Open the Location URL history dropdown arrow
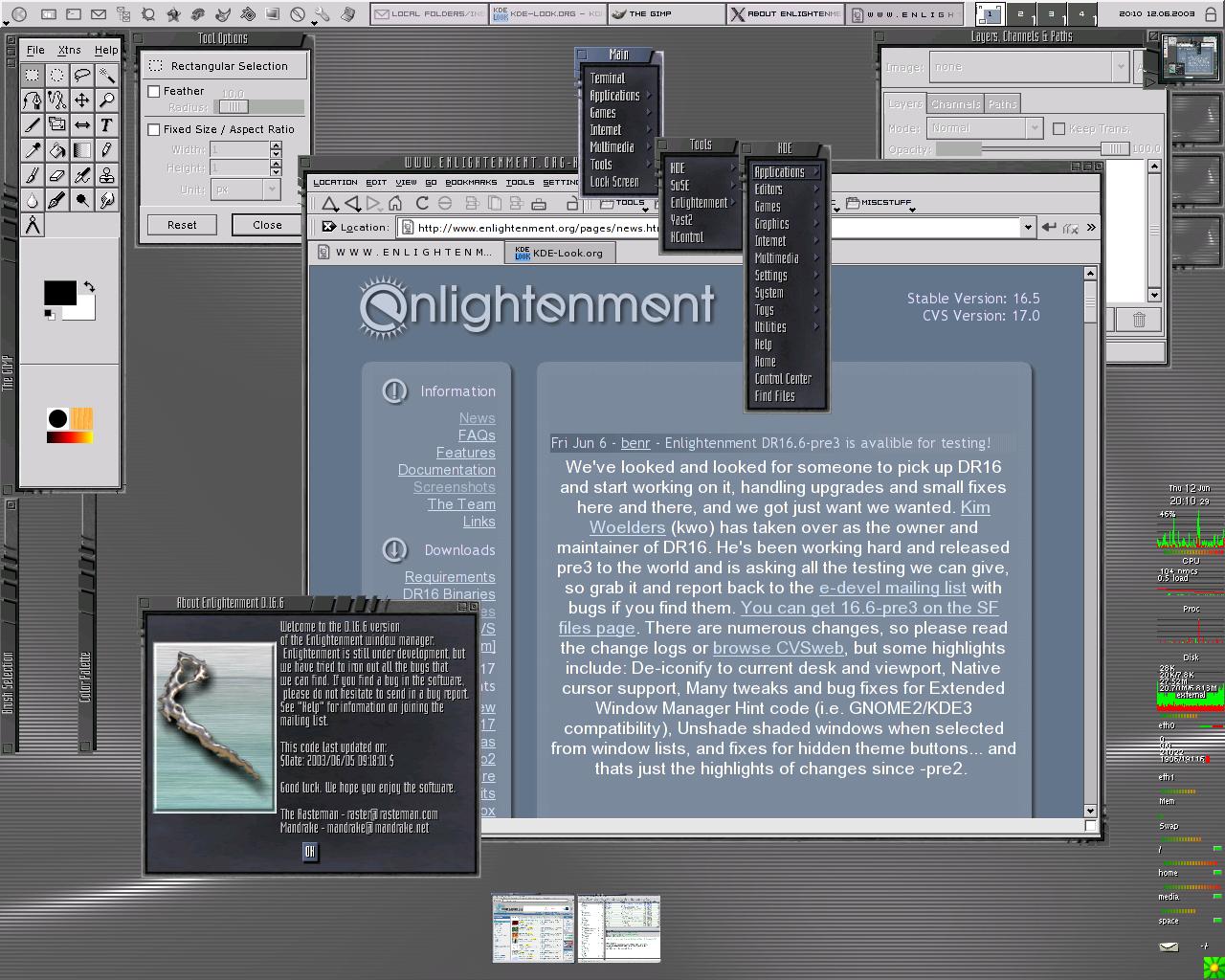The width and height of the screenshot is (1225, 980). pyautogui.click(x=1028, y=228)
